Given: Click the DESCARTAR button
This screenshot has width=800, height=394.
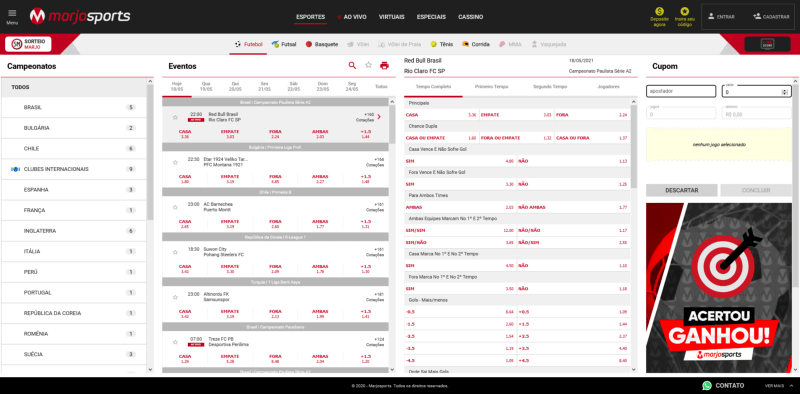Looking at the screenshot, I should click(x=682, y=190).
